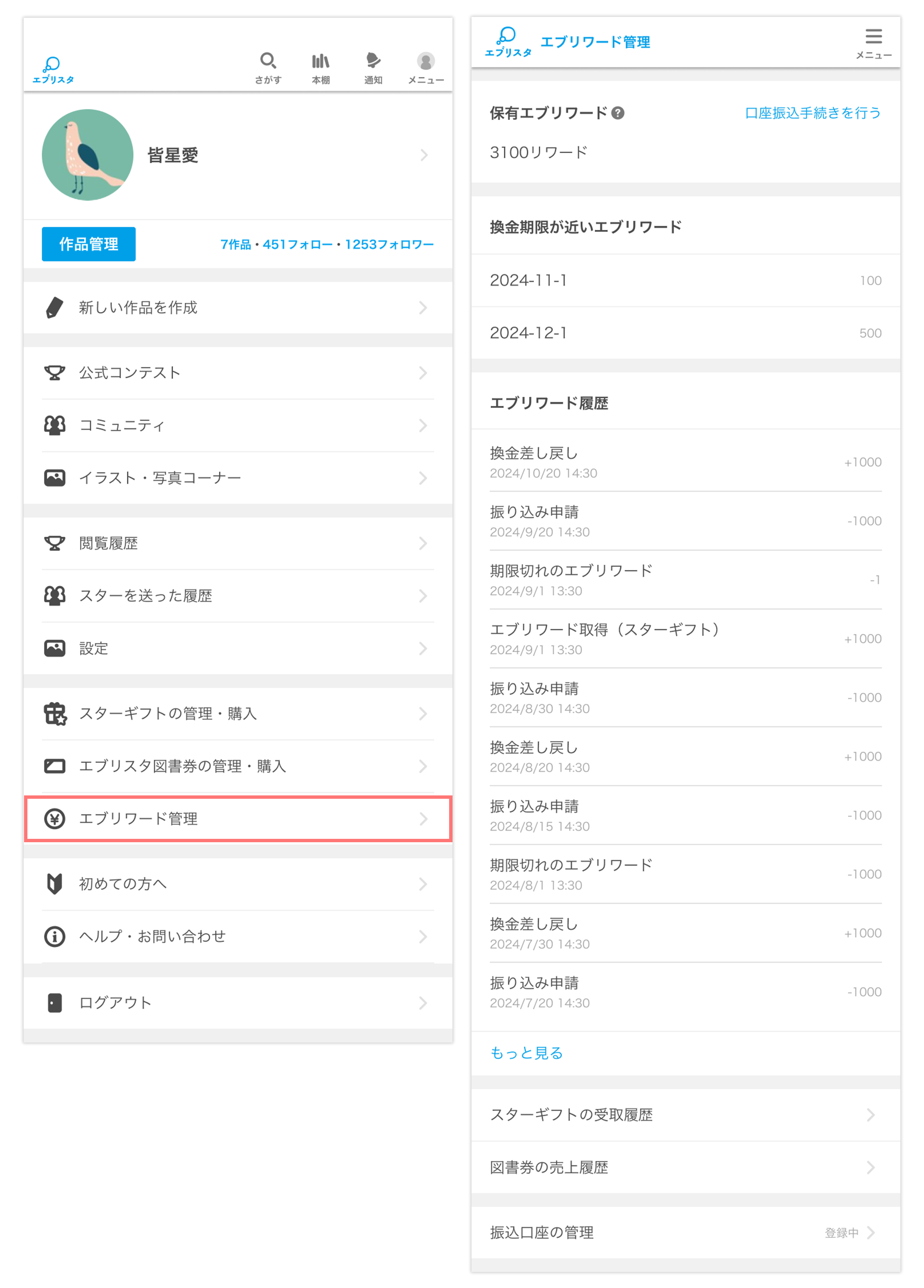
Task: Select the search (さがす) icon
Action: tap(269, 61)
